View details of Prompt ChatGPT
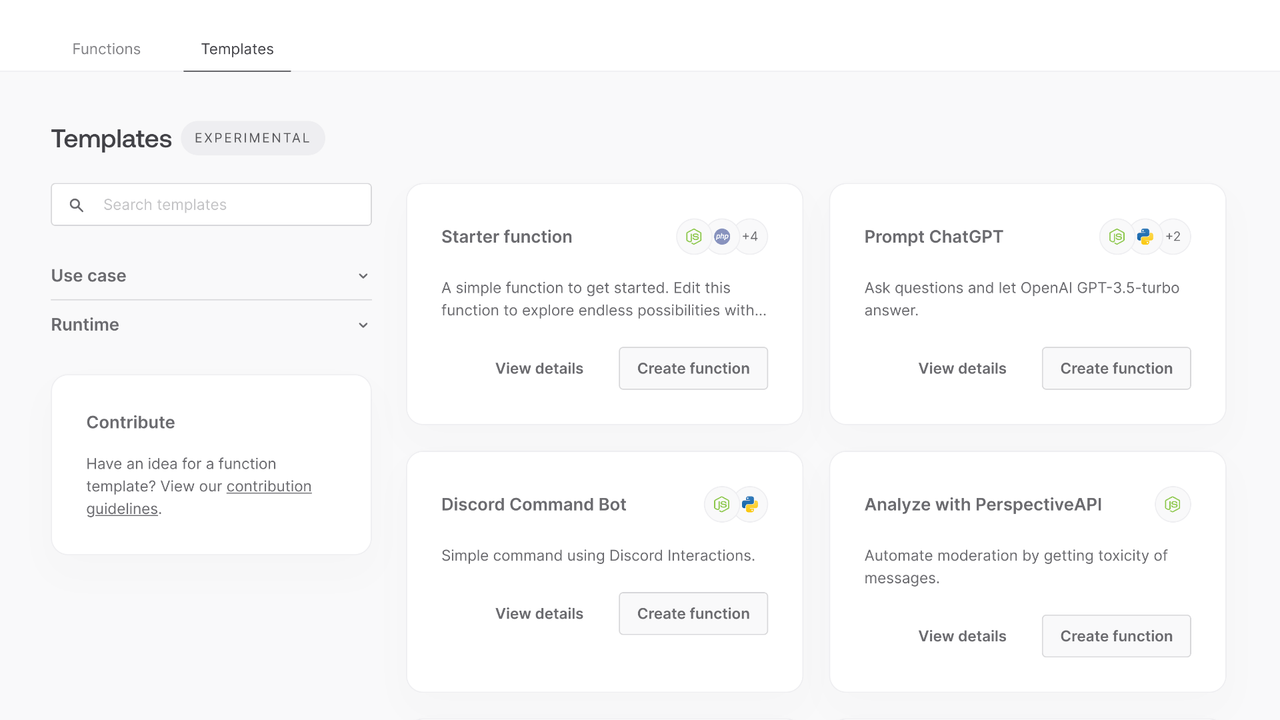The height and width of the screenshot is (720, 1280). (x=962, y=368)
